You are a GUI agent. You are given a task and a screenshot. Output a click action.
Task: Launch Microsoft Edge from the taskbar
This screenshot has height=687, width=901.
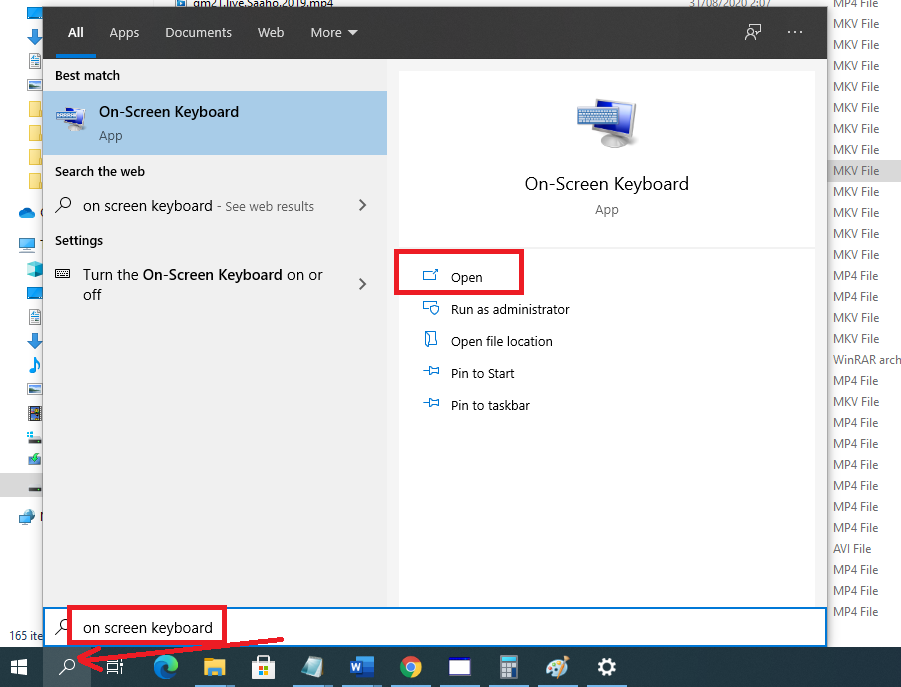[164, 667]
